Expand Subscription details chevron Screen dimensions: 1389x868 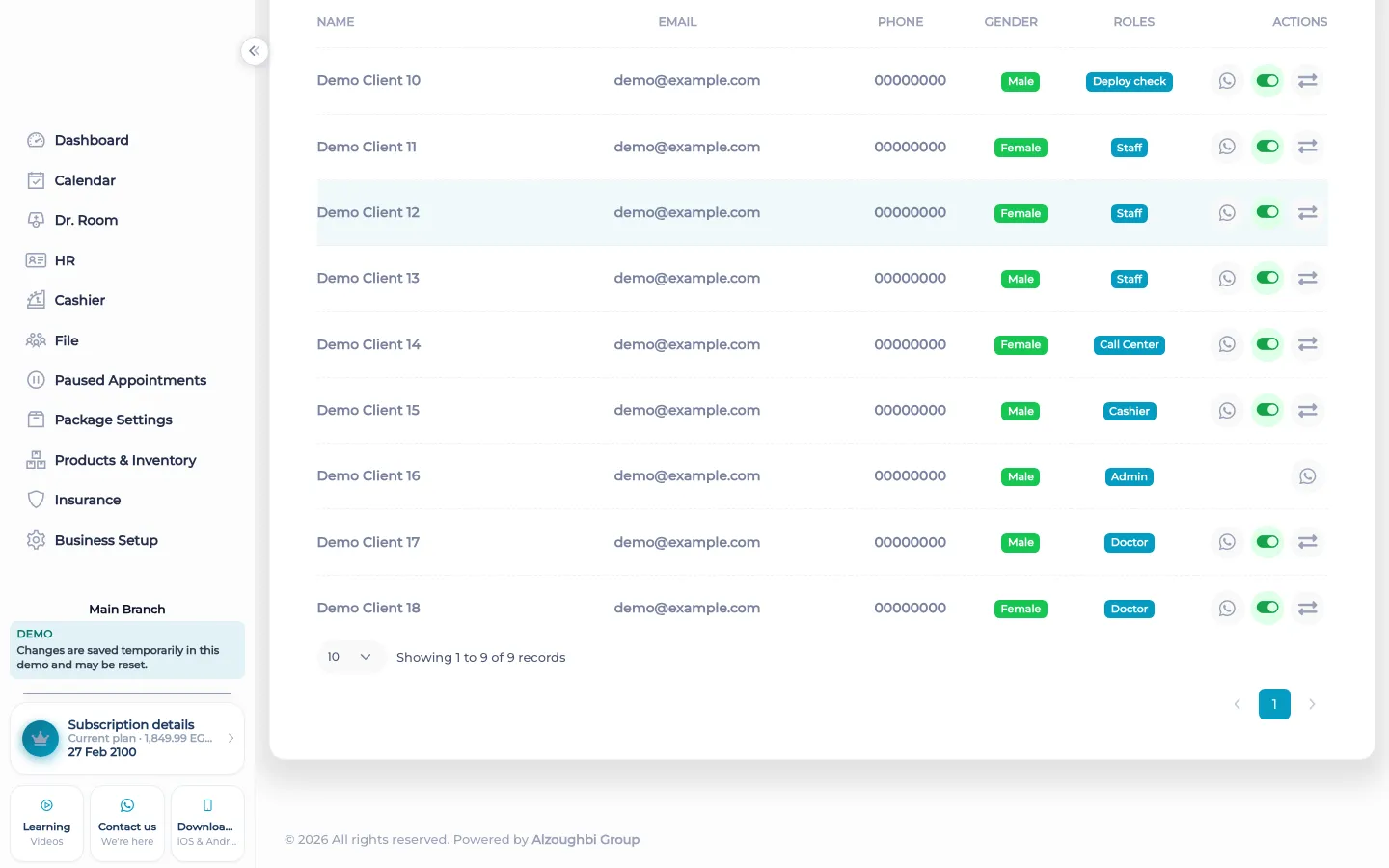231,738
